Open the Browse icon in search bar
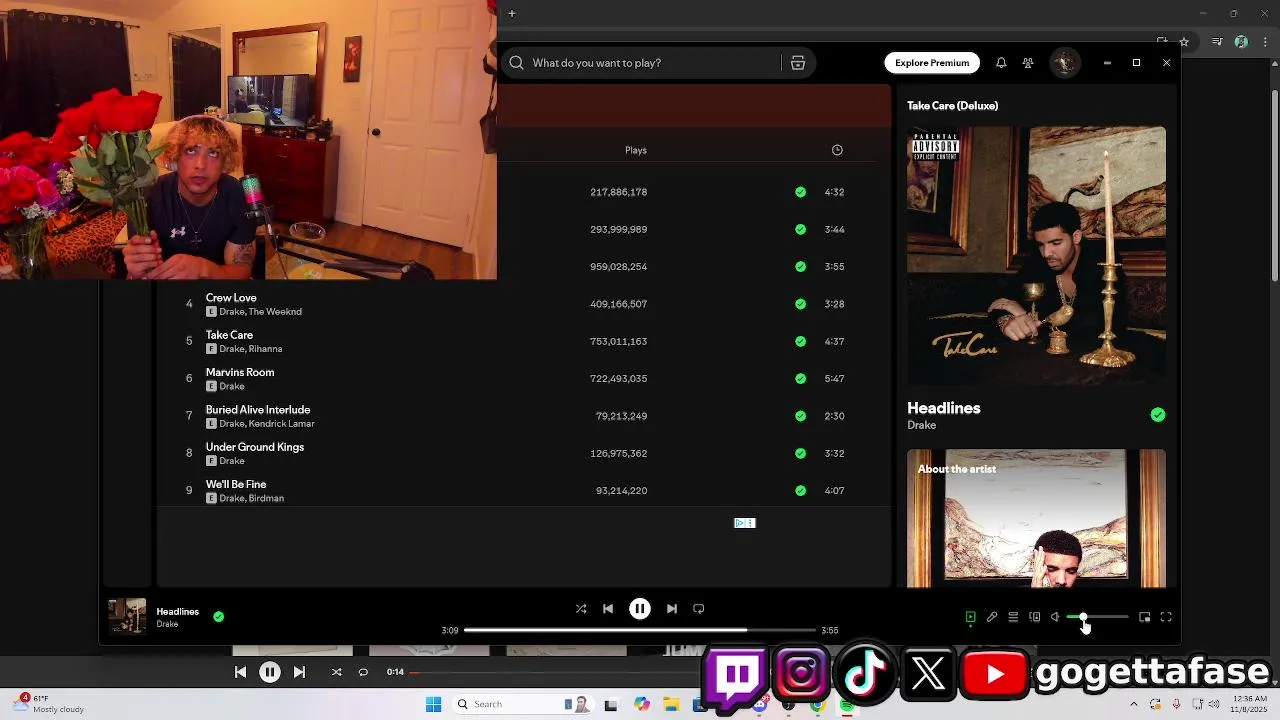Viewport: 1280px width, 720px height. coord(798,63)
